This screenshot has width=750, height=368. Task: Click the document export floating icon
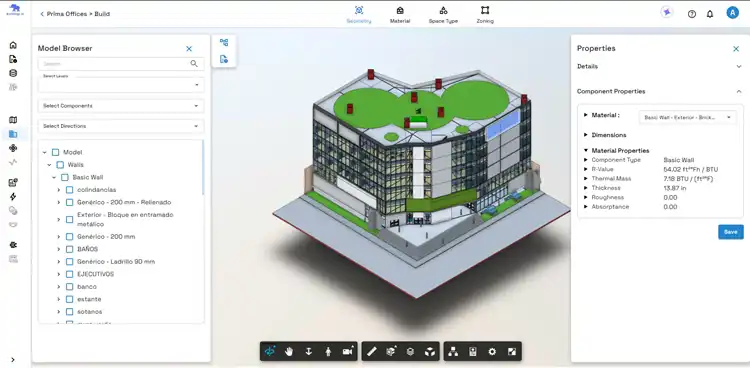click(224, 59)
